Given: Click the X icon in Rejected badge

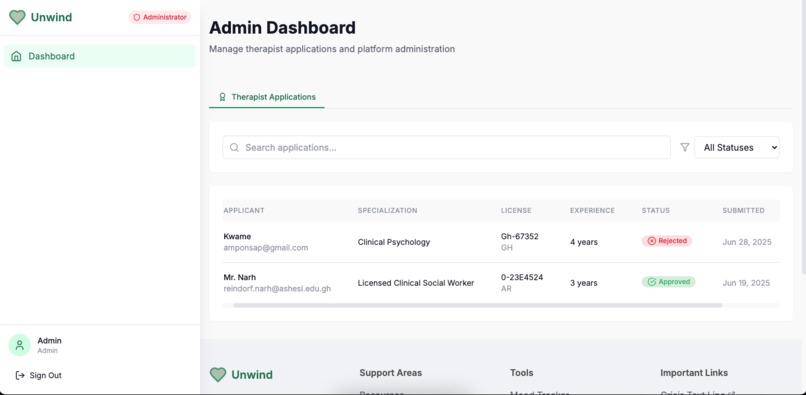Looking at the screenshot, I should (651, 241).
